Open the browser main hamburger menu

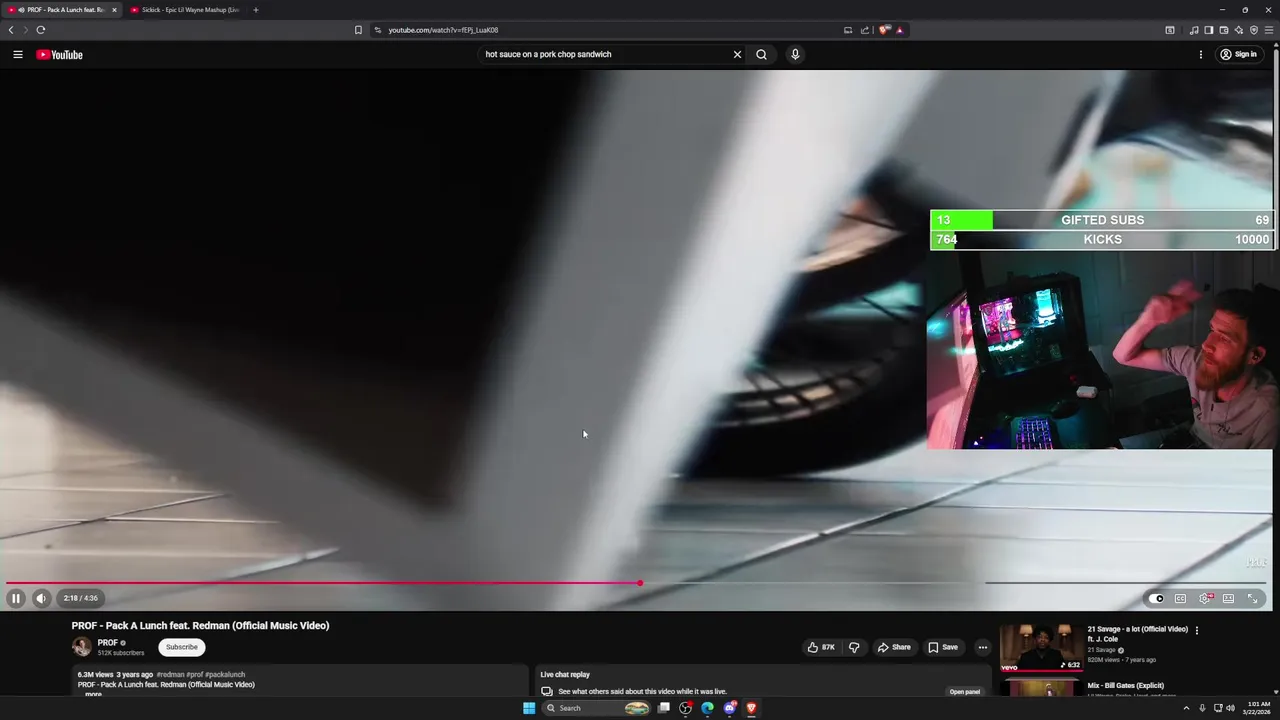[x=1269, y=30]
